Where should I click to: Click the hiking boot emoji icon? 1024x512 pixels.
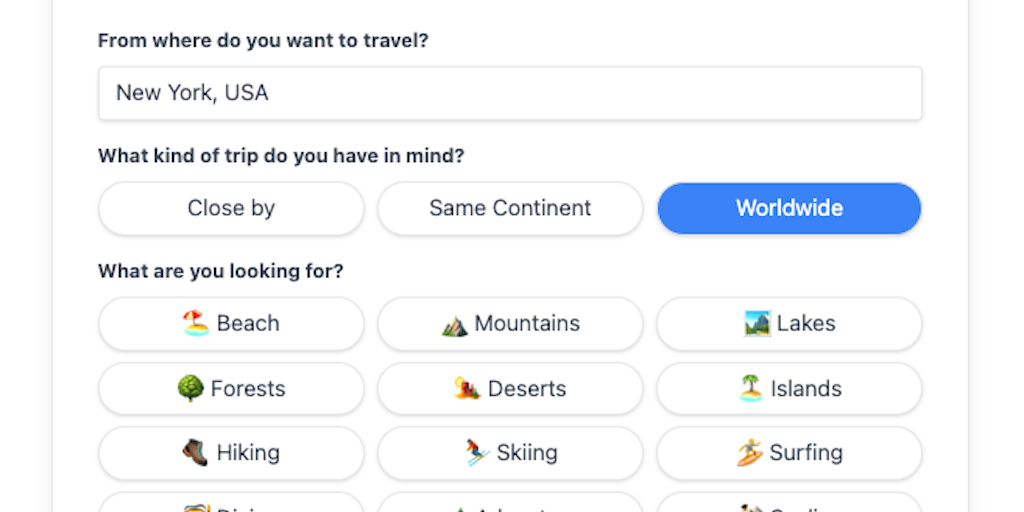(x=195, y=452)
